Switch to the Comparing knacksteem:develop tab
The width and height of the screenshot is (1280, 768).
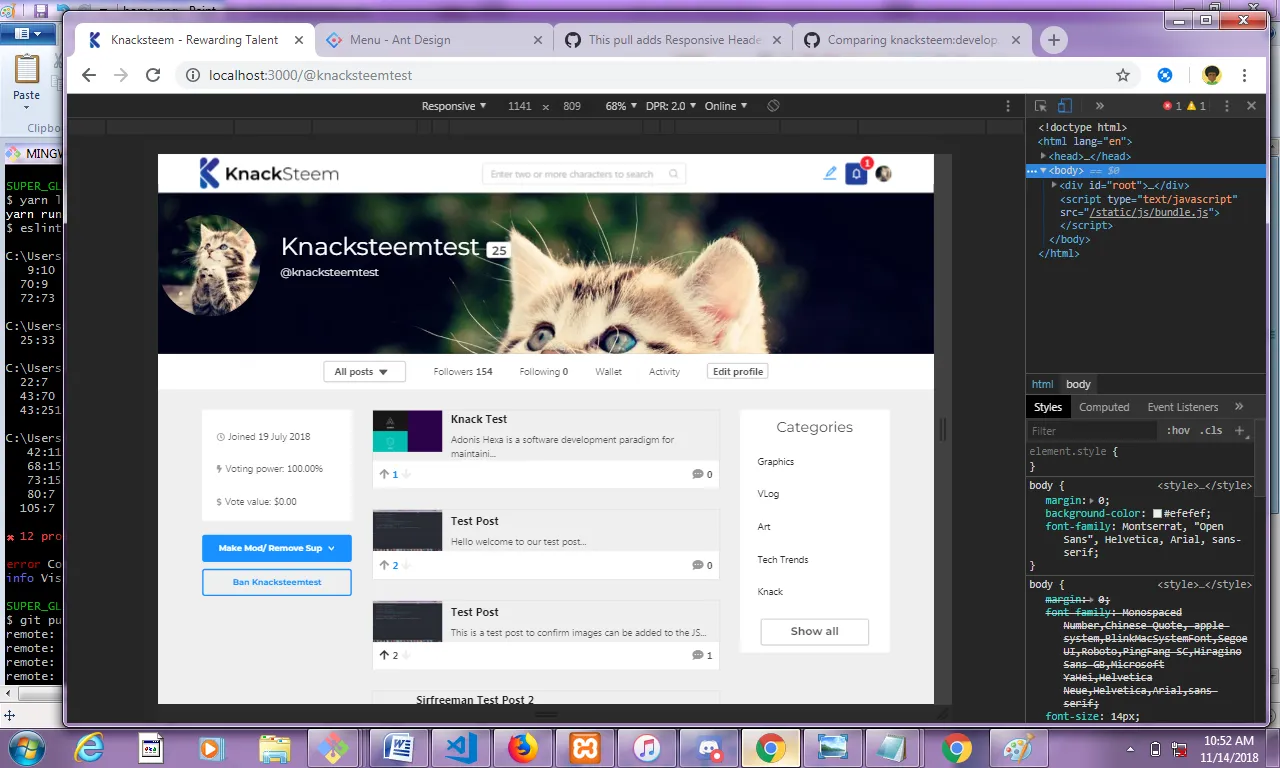click(912, 40)
